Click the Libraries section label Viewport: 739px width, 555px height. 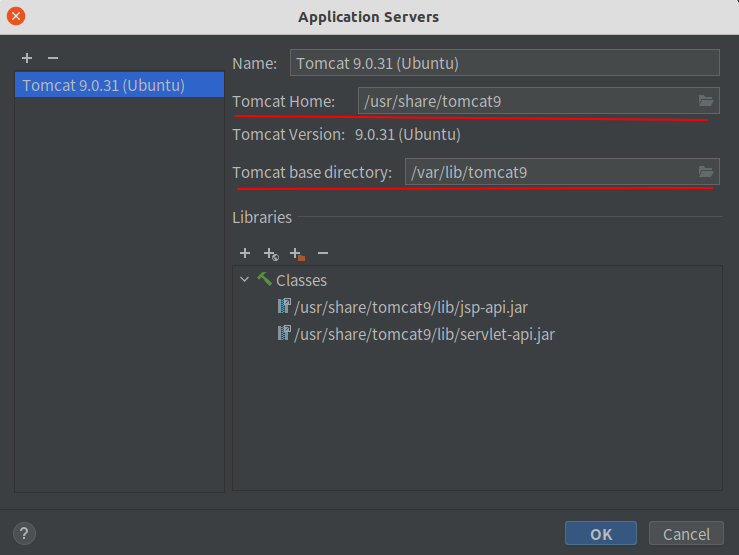click(x=262, y=217)
